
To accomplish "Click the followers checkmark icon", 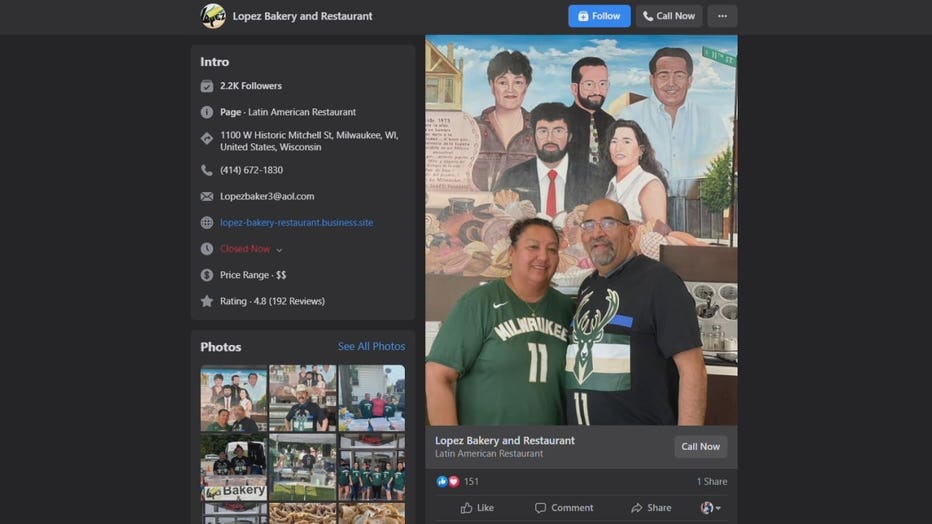I will (x=206, y=86).
